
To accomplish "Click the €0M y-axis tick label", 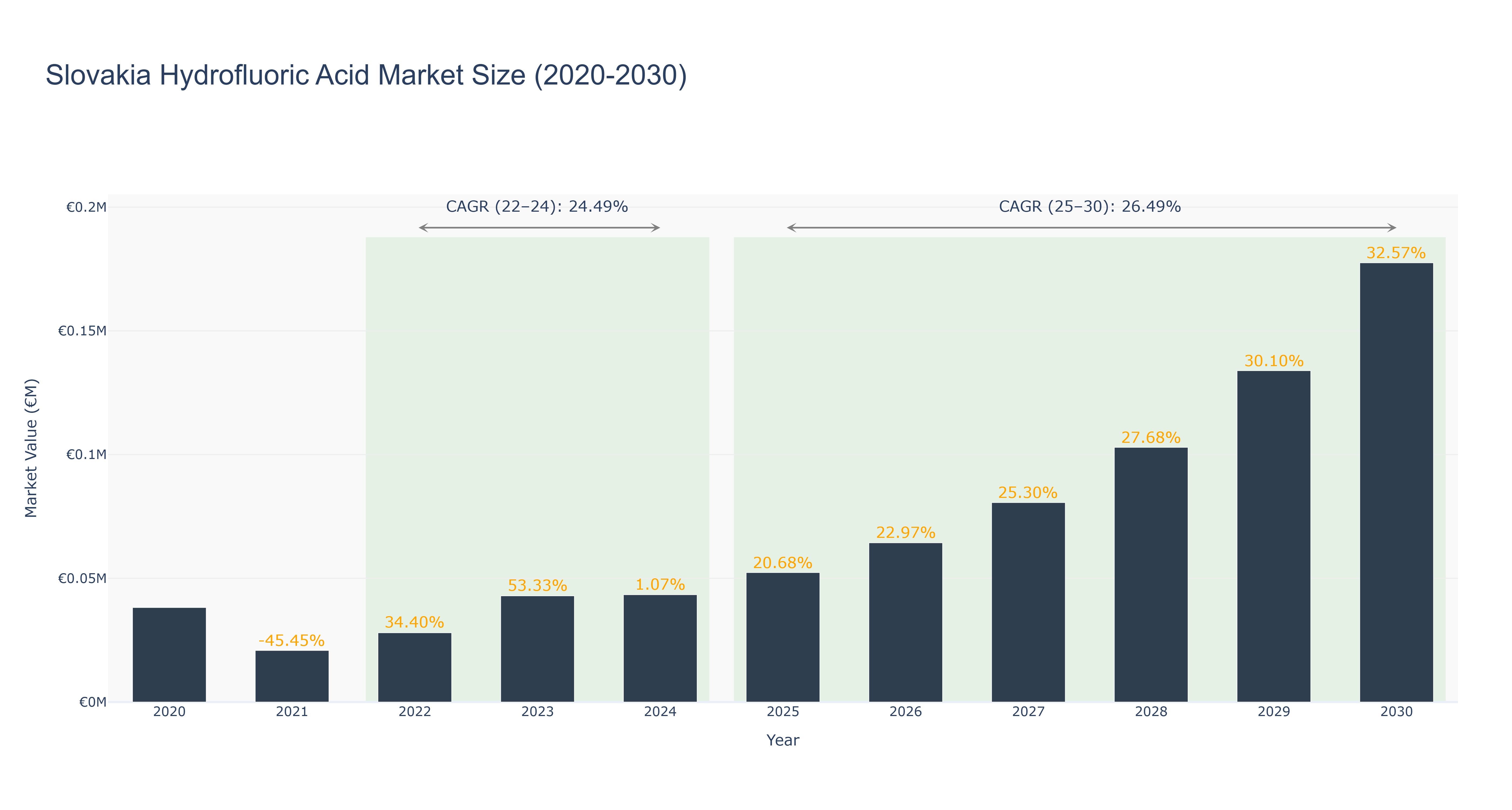I will pyautogui.click(x=93, y=703).
